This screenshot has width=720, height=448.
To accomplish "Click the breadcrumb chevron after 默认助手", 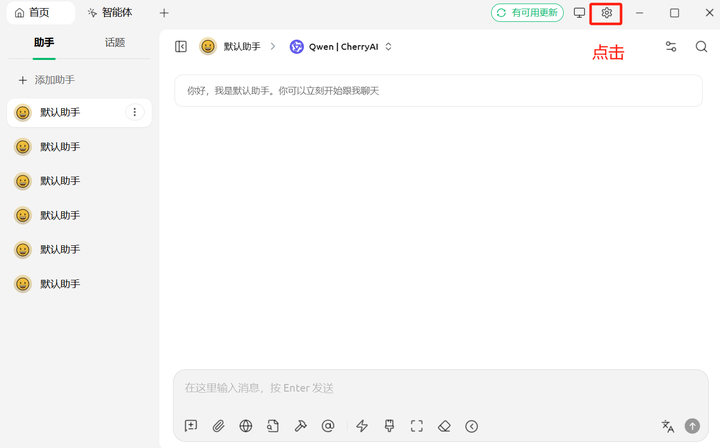I will (x=273, y=46).
